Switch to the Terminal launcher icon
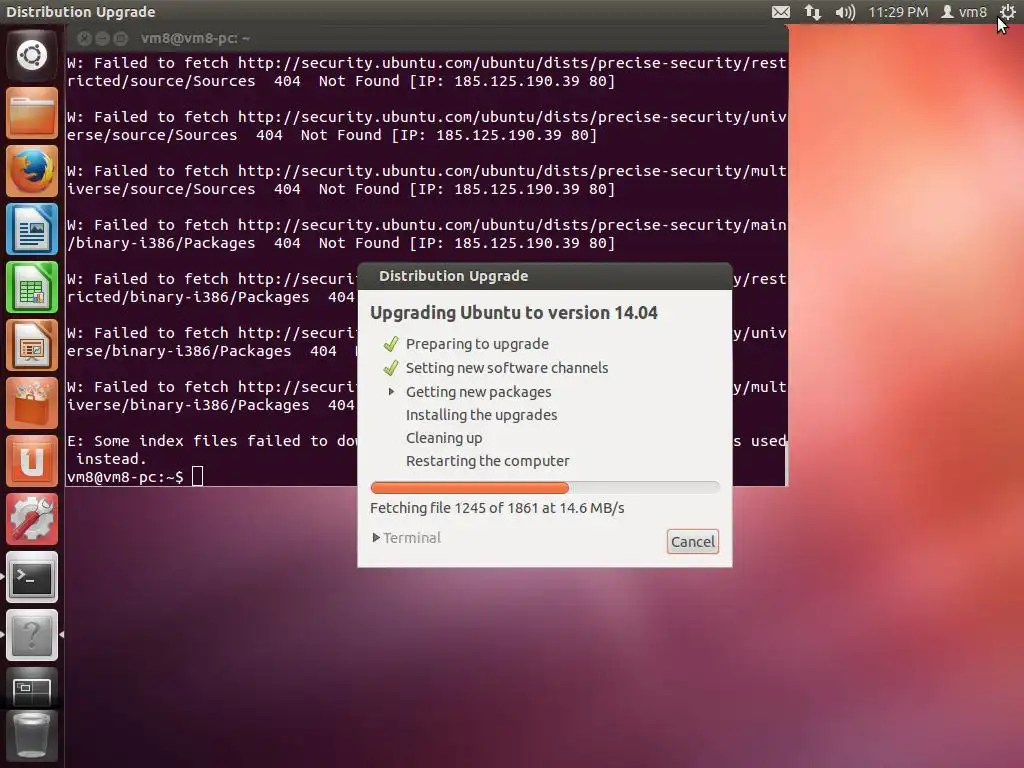 31,577
